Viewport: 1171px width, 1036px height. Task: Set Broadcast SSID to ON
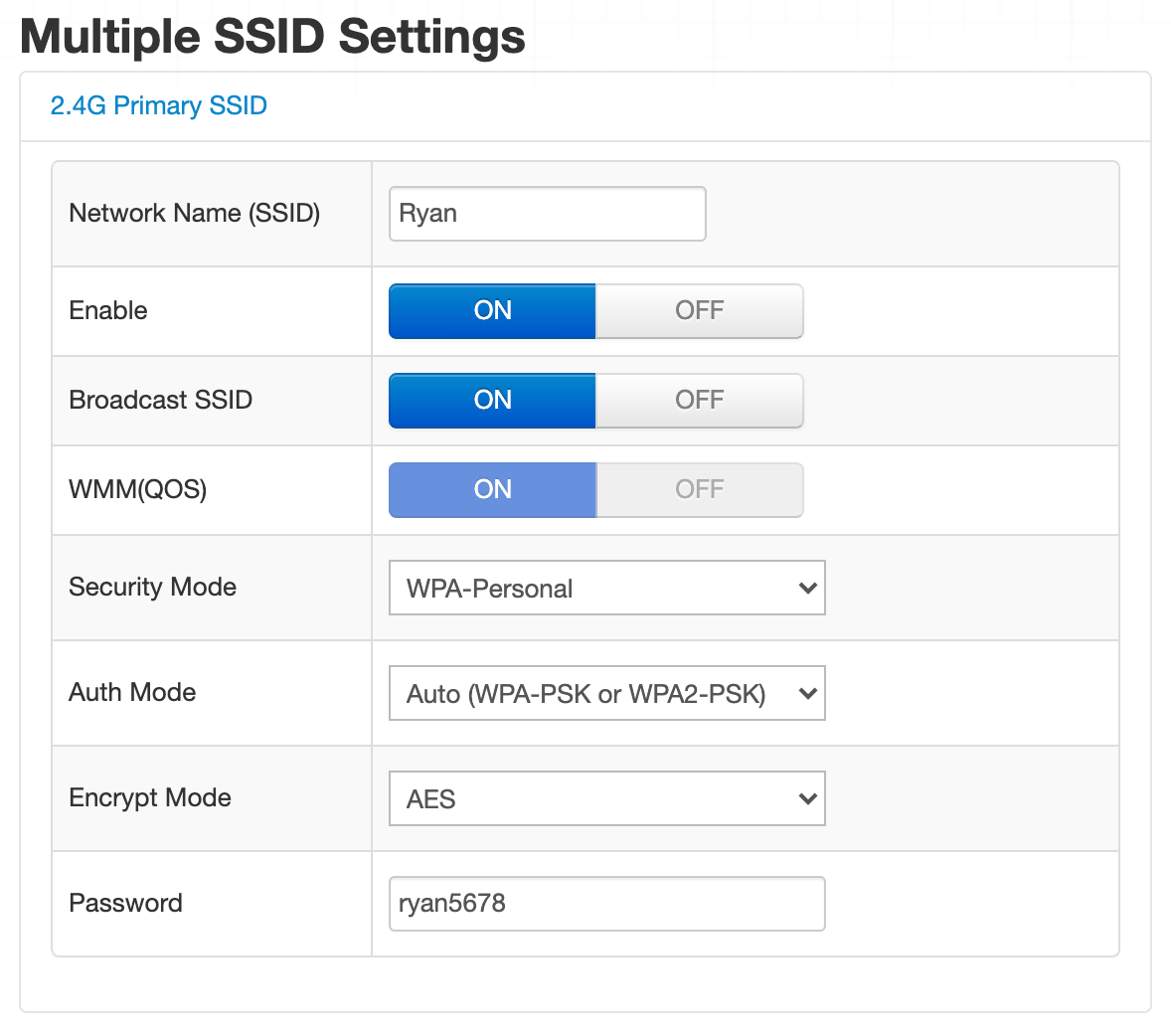pyautogui.click(x=491, y=400)
